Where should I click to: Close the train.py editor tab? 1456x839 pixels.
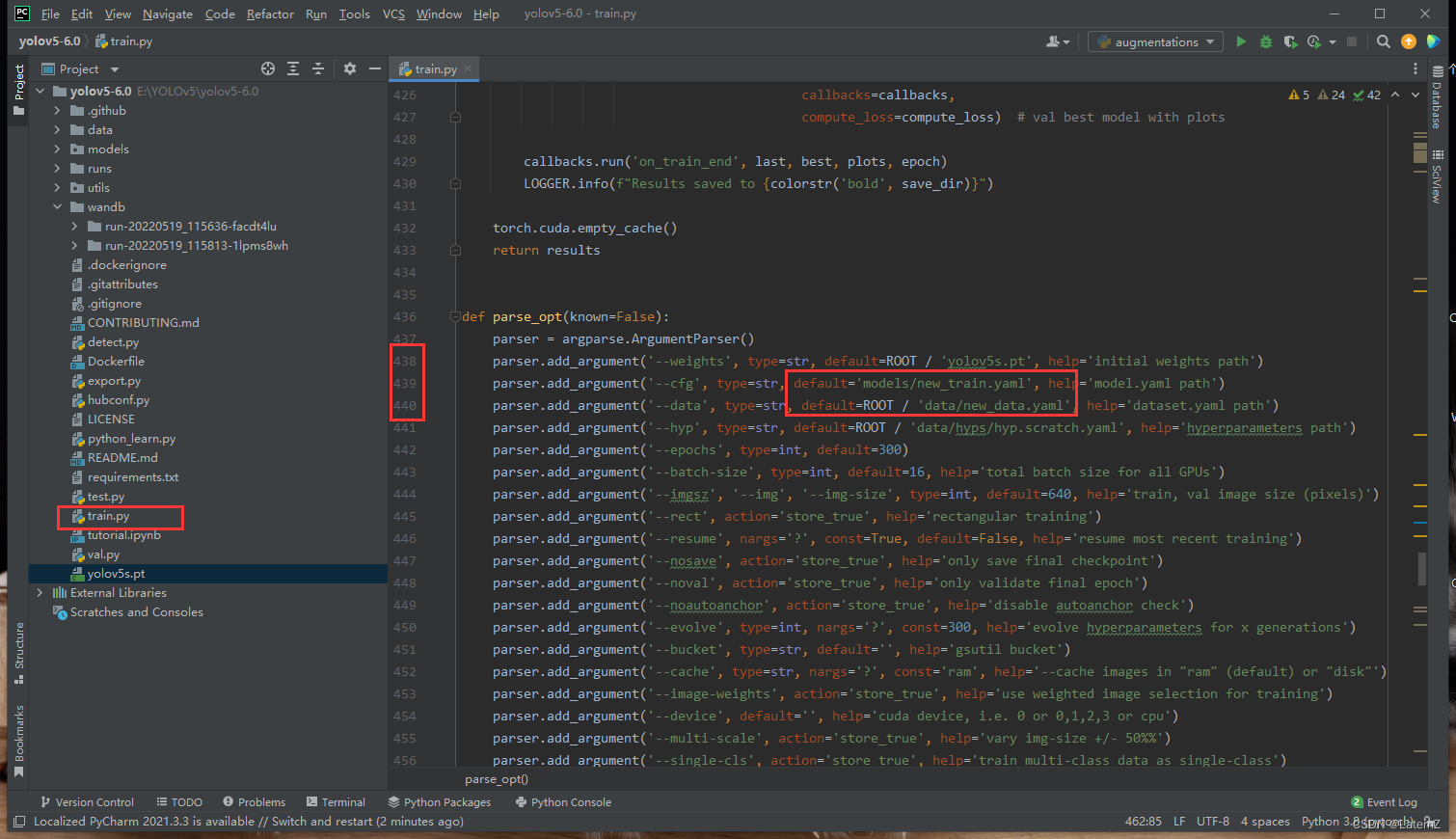pyautogui.click(x=468, y=68)
